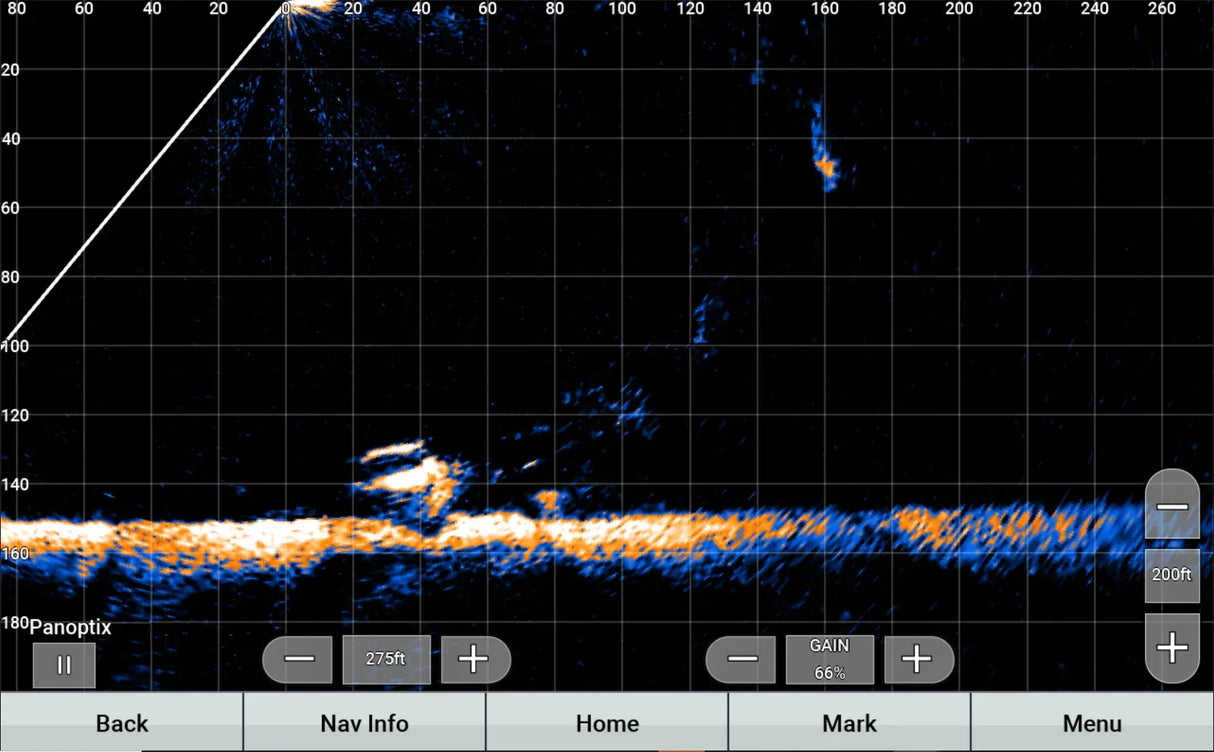Raise the gain above 66%
Screen dimensions: 1214x752
918,659
